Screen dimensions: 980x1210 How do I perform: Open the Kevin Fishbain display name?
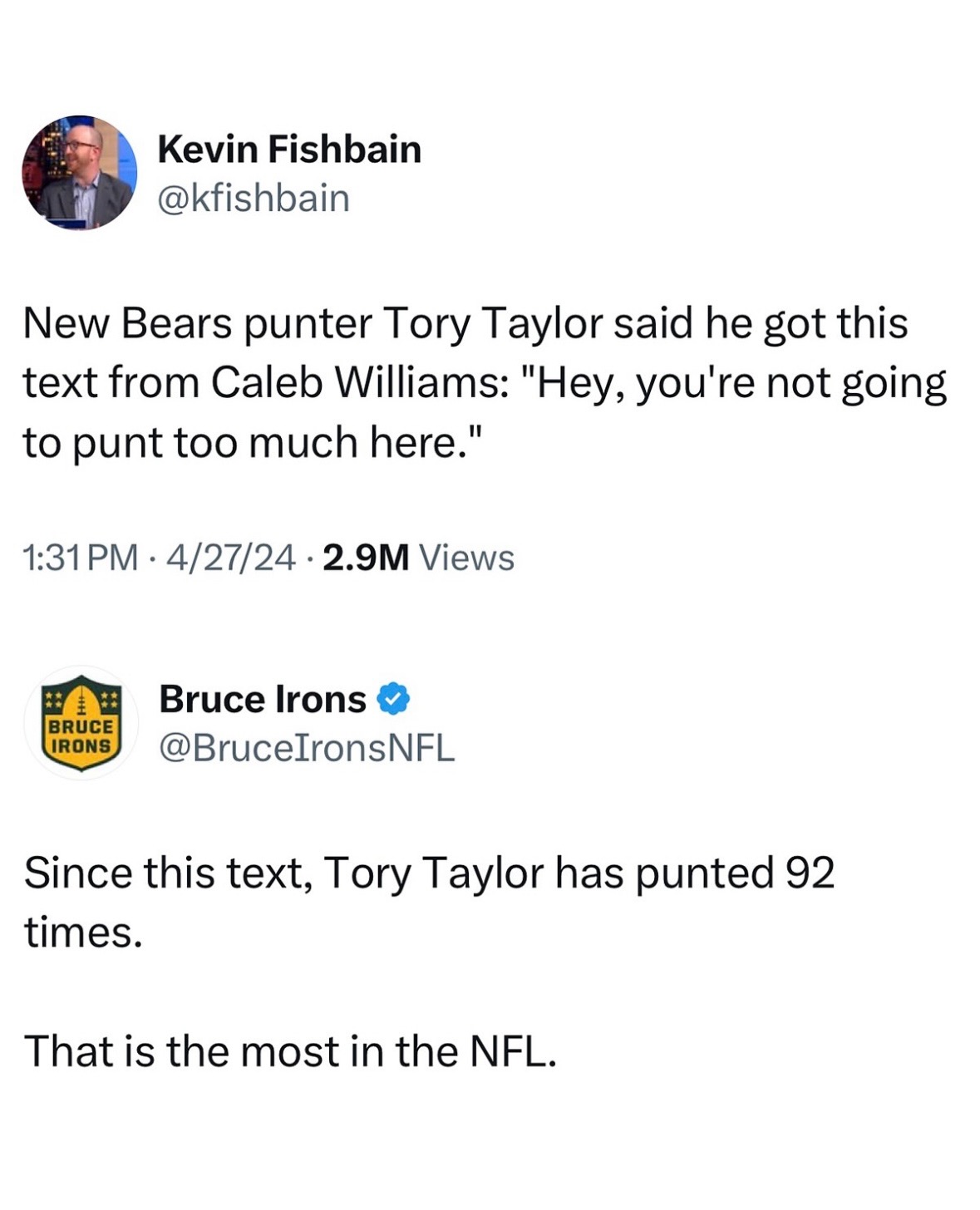pos(289,150)
